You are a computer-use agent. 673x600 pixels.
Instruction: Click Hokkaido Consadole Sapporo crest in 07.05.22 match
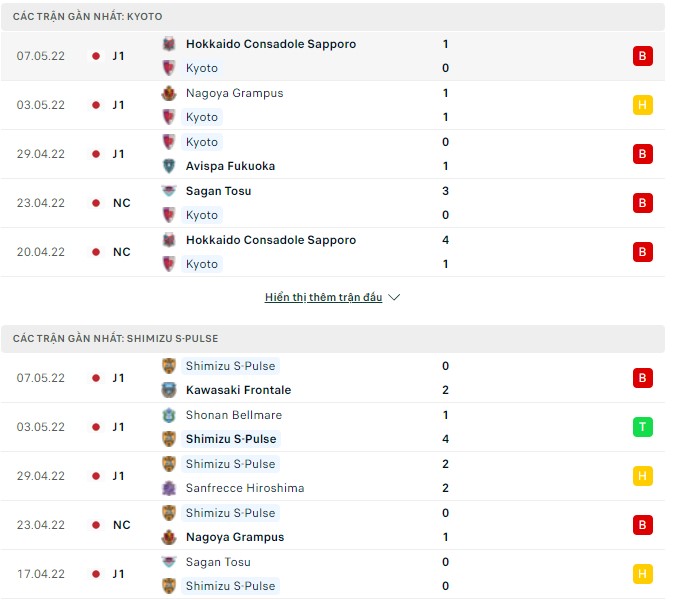169,44
